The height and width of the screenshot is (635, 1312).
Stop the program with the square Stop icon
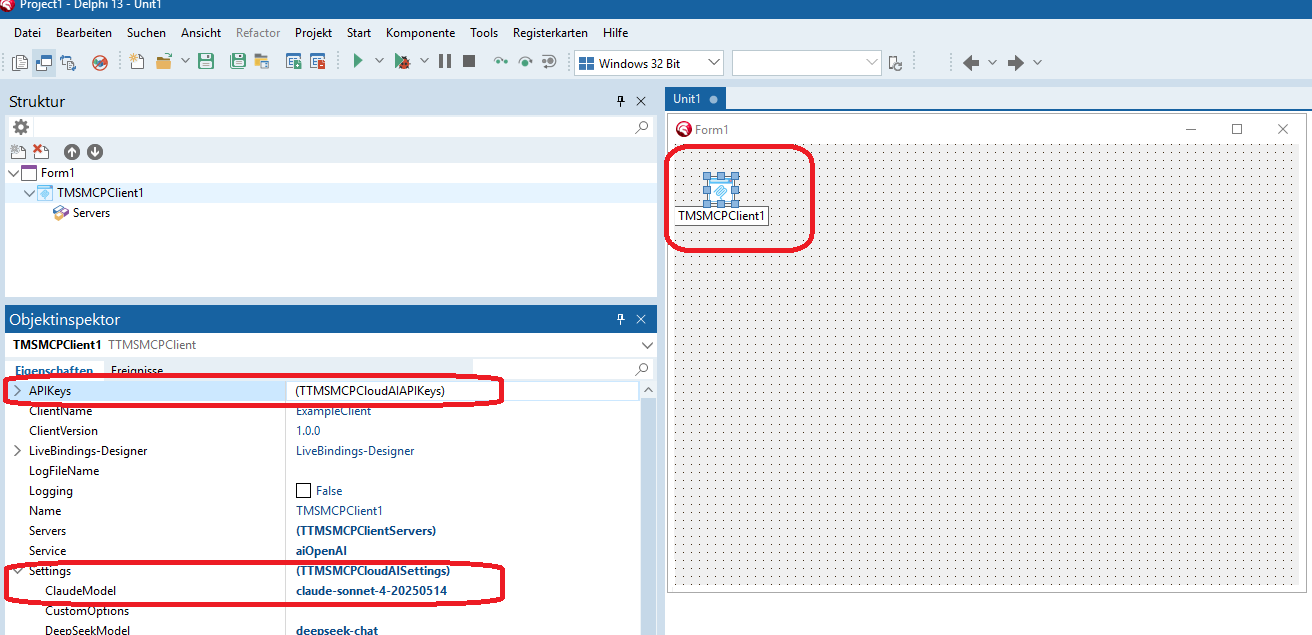point(467,61)
